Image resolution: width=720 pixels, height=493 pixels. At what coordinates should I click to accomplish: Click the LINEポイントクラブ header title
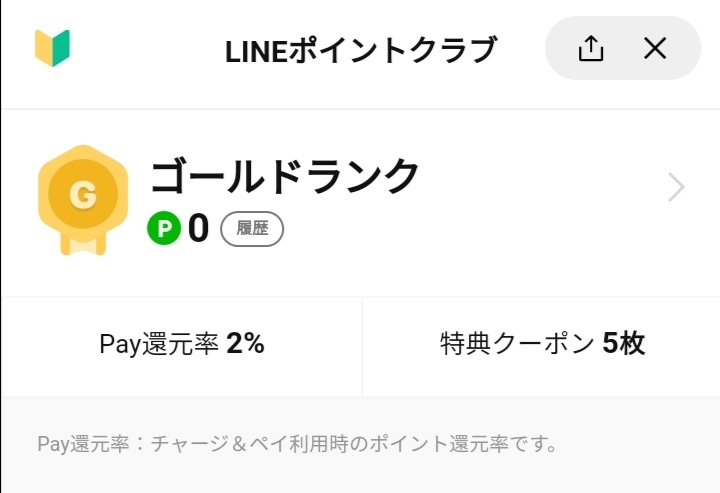(x=360, y=49)
